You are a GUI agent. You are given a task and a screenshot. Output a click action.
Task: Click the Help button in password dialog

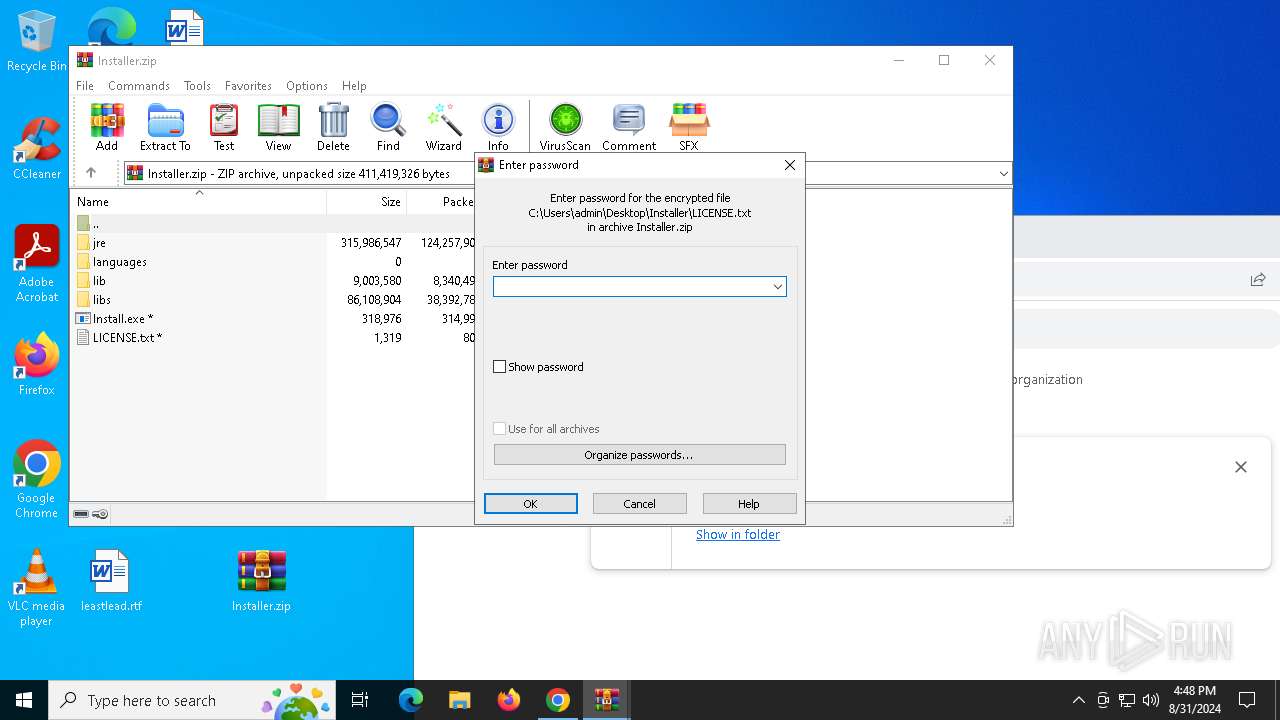(x=749, y=504)
